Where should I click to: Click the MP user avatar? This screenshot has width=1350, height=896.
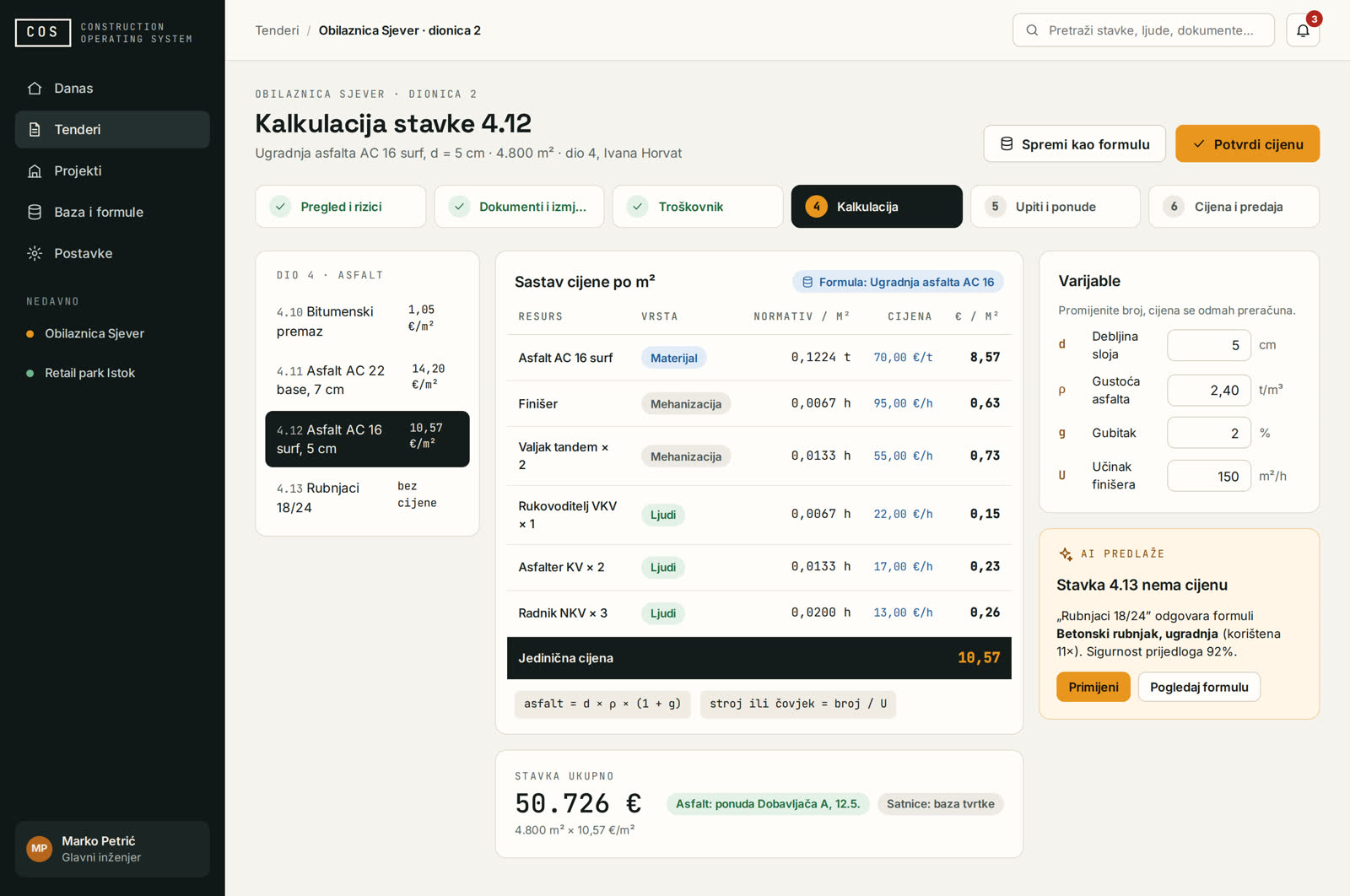click(40, 849)
